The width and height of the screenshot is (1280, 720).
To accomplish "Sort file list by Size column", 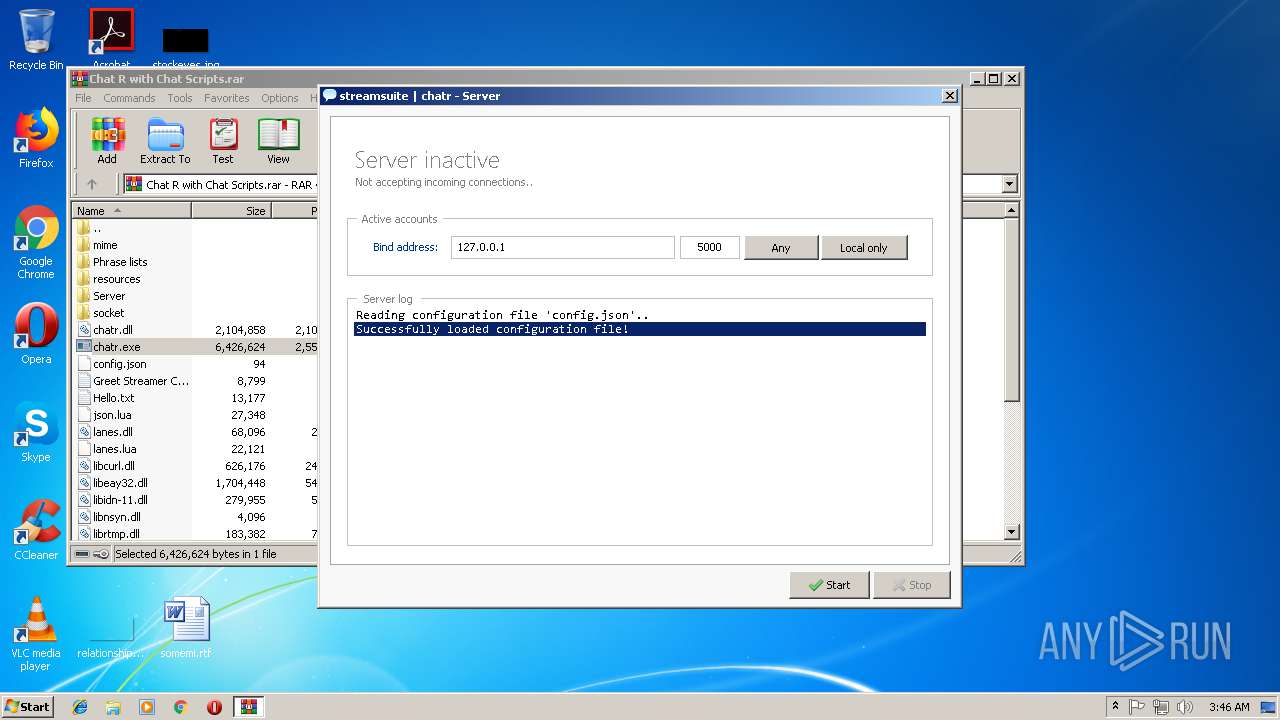I will [x=231, y=211].
